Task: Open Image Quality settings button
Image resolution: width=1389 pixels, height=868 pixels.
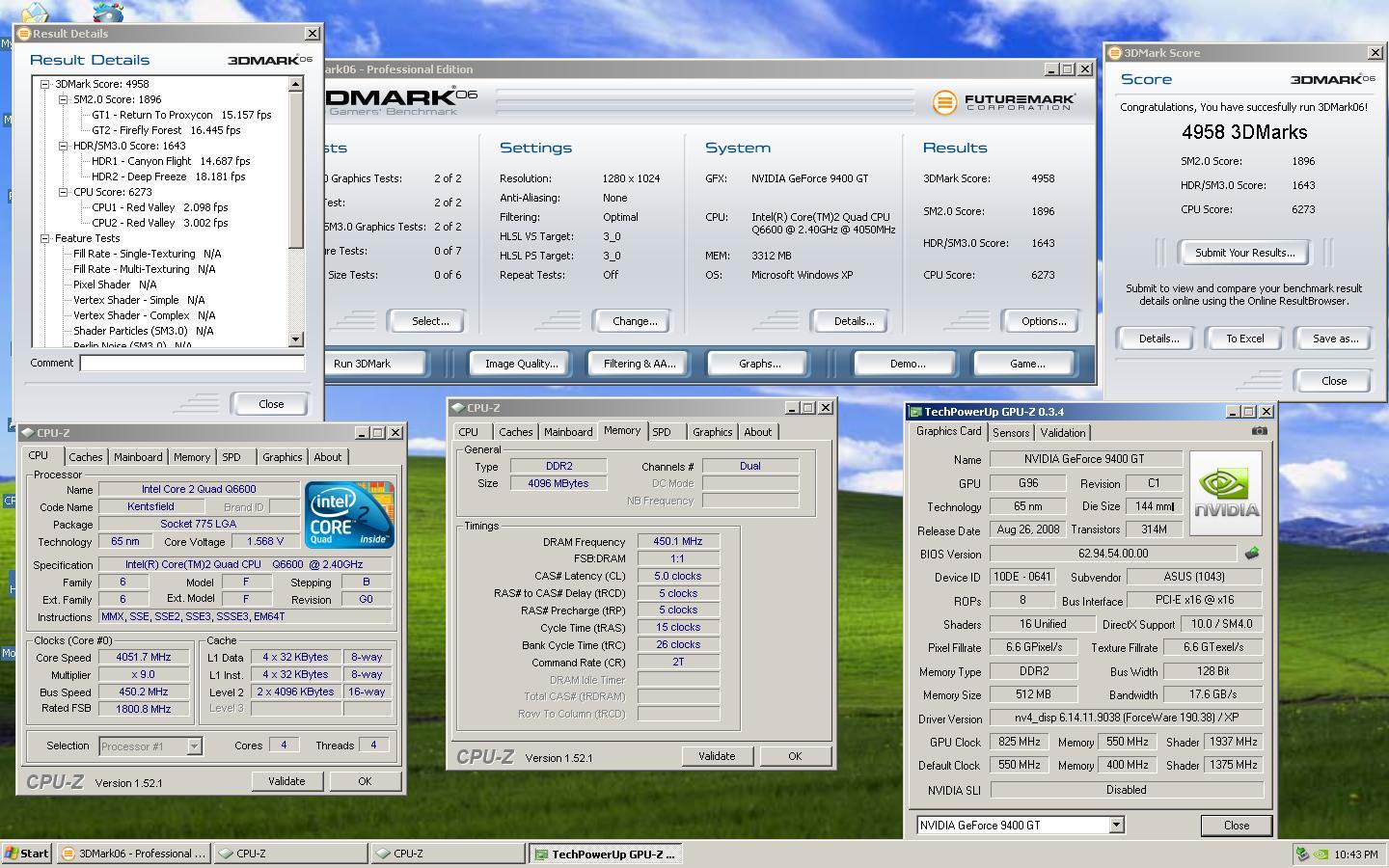Action: coord(522,364)
